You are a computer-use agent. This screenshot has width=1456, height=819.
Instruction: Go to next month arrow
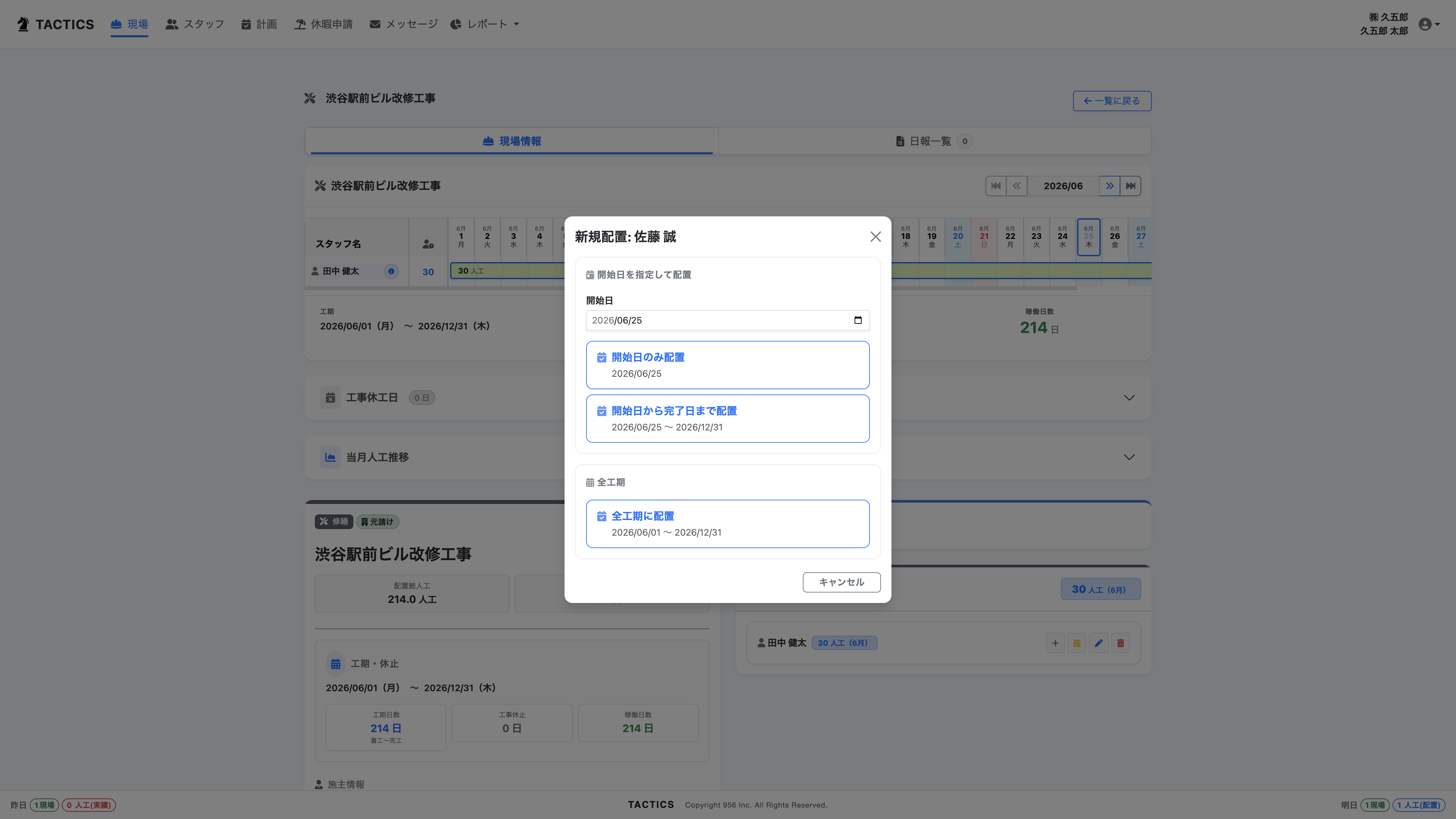(x=1109, y=186)
